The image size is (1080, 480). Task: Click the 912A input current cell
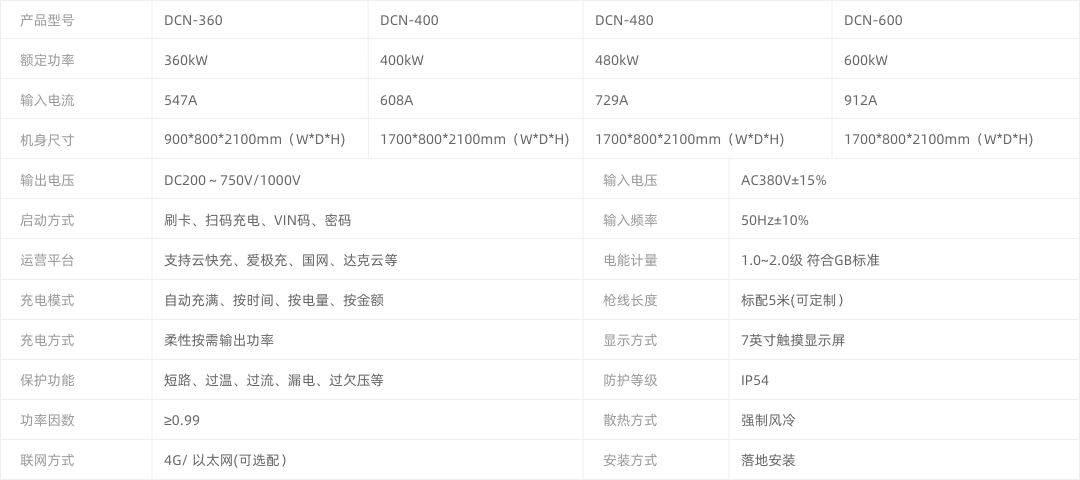click(860, 100)
